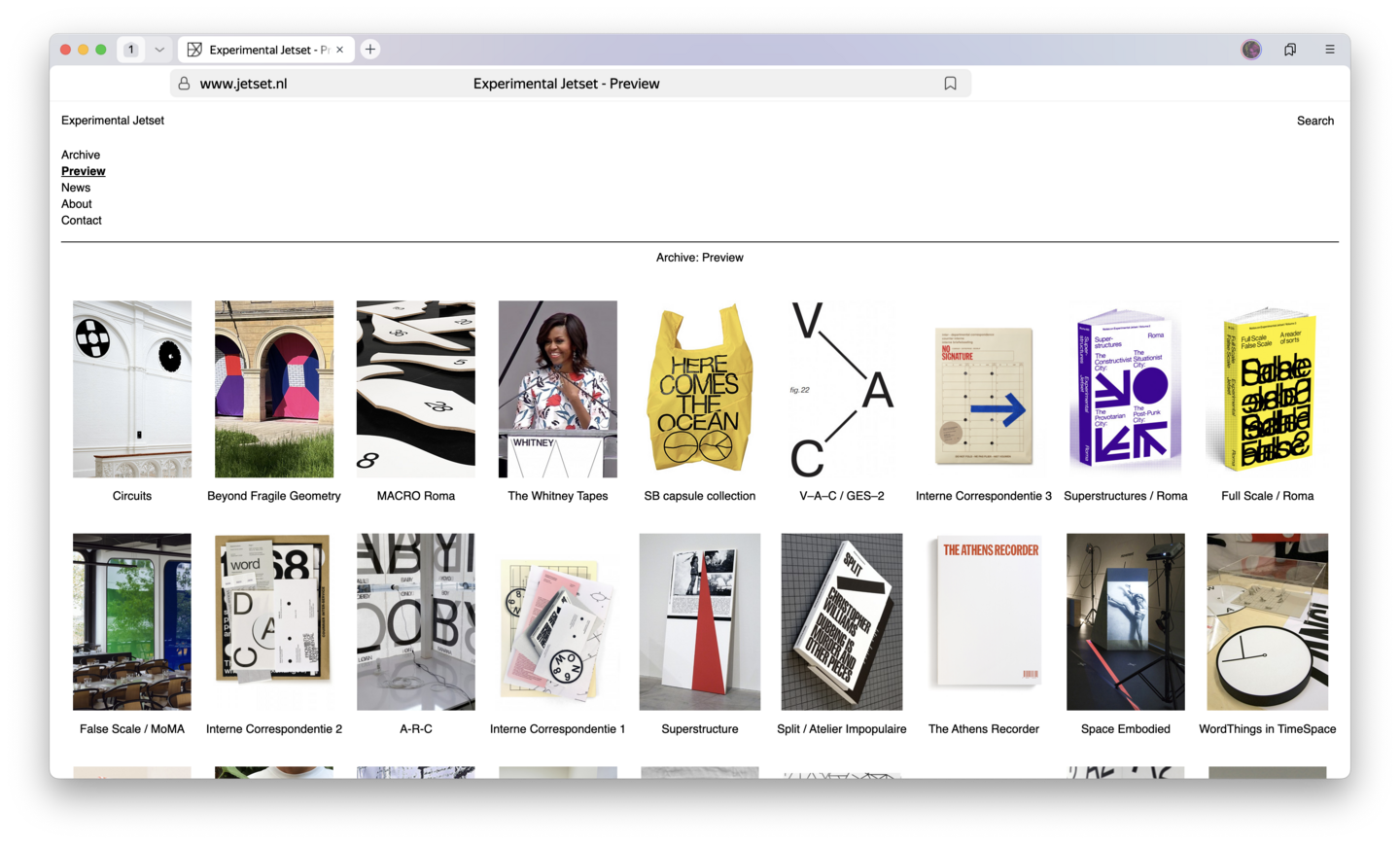Screen dimensions: 1400x844
Task: Open the browser hamburger menu
Action: [1330, 50]
